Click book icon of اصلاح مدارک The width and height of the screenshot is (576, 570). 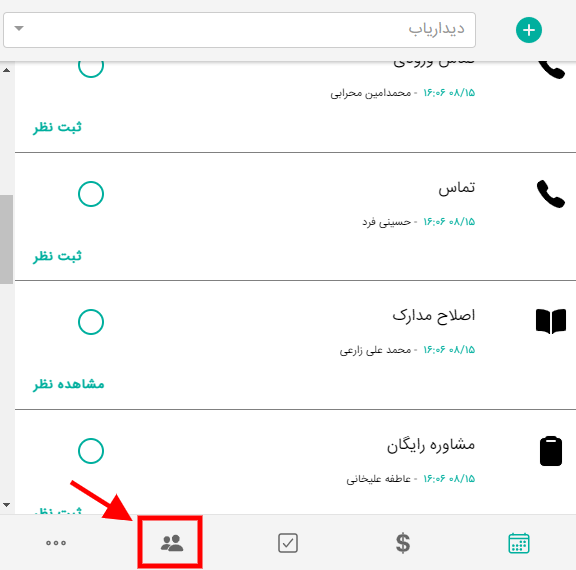551,321
